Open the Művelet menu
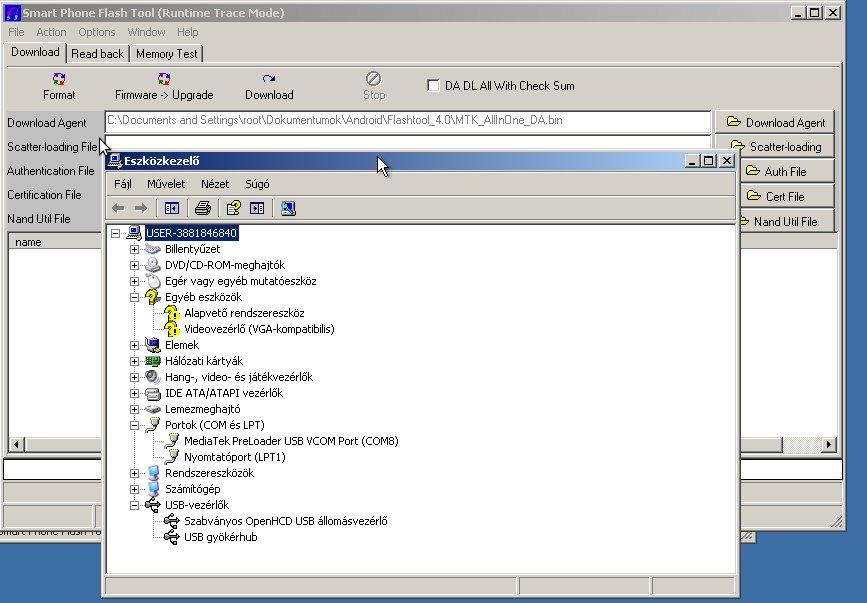This screenshot has width=867, height=603. [166, 184]
